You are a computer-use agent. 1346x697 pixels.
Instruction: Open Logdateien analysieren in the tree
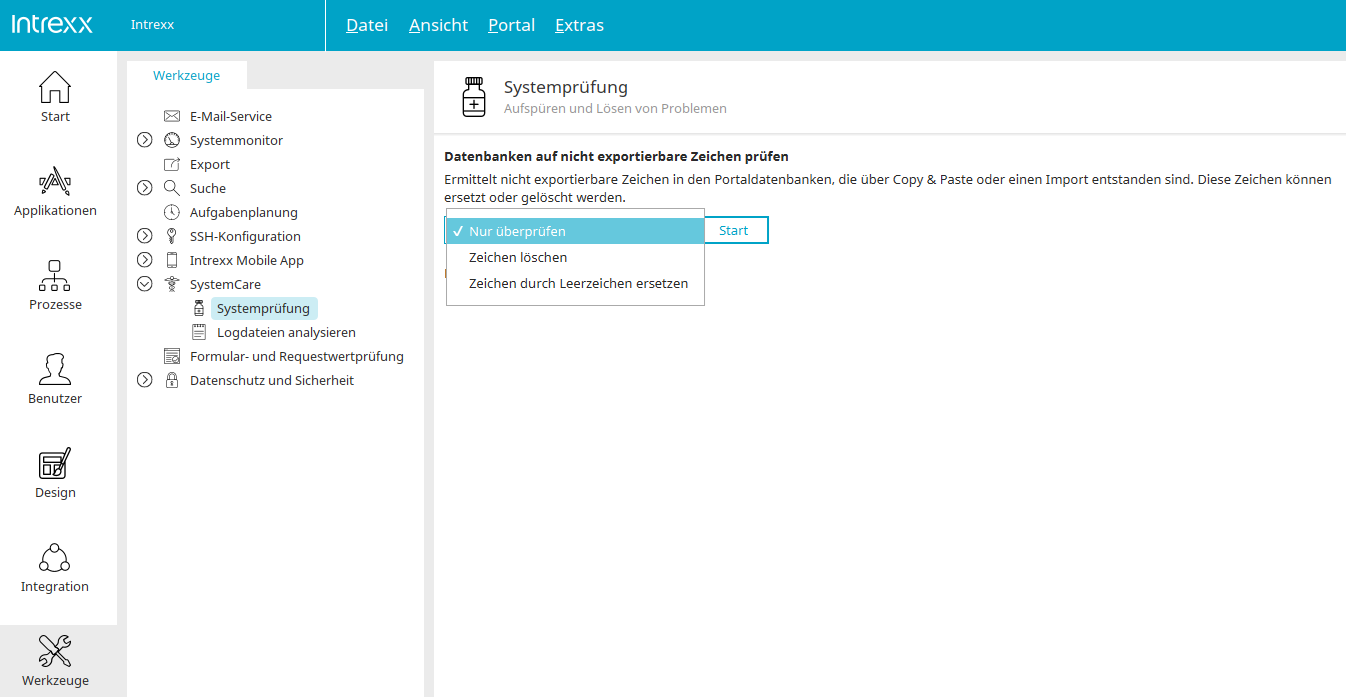click(x=286, y=332)
